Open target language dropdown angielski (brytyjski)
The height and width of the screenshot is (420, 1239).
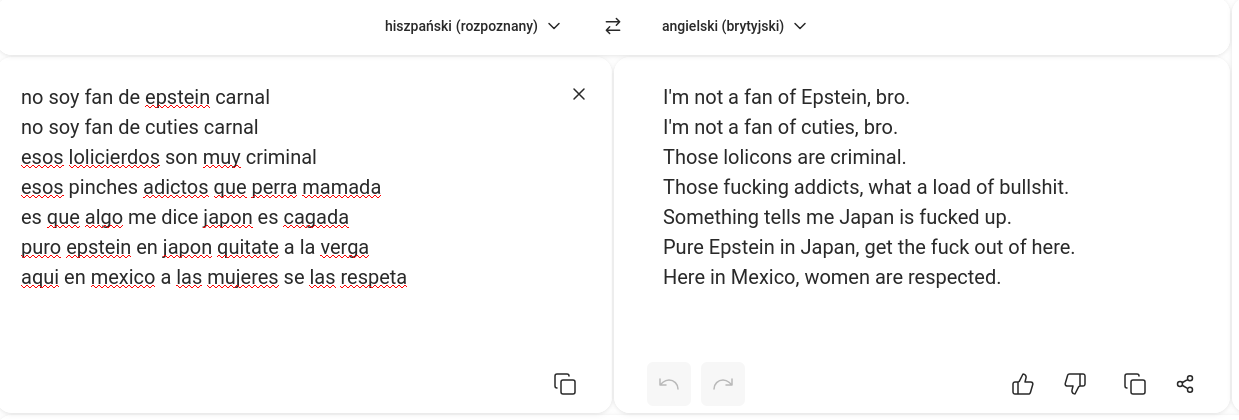pos(722,26)
